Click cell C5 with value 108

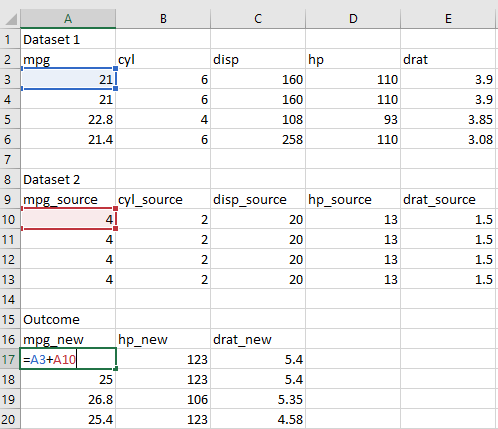(x=258, y=119)
